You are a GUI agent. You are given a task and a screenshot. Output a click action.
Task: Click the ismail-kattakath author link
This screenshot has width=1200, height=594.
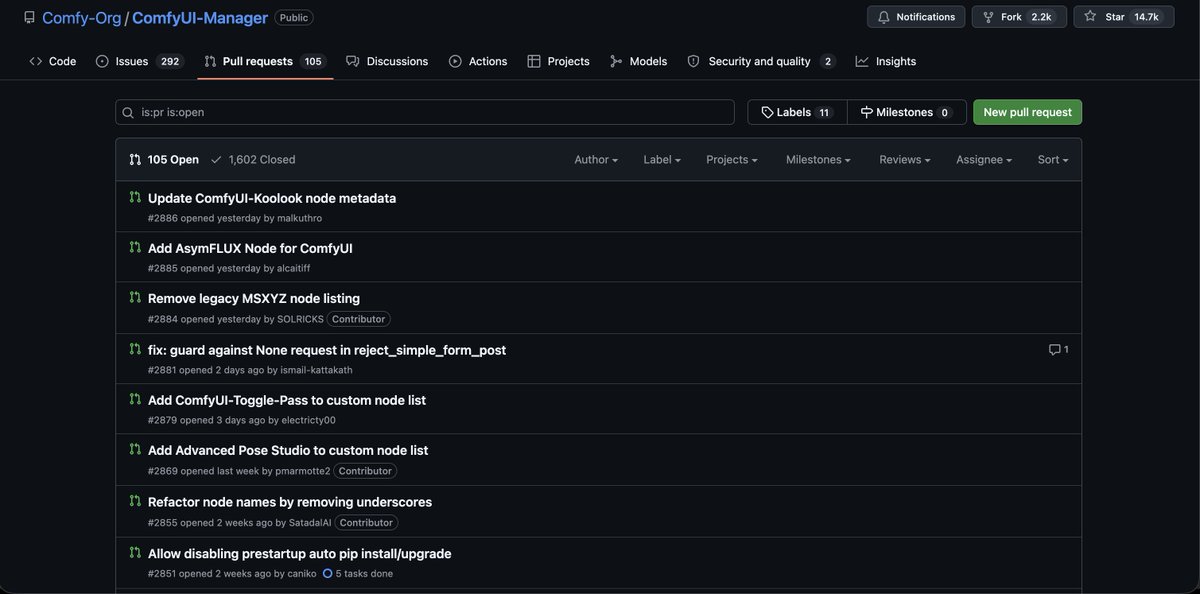(316, 370)
